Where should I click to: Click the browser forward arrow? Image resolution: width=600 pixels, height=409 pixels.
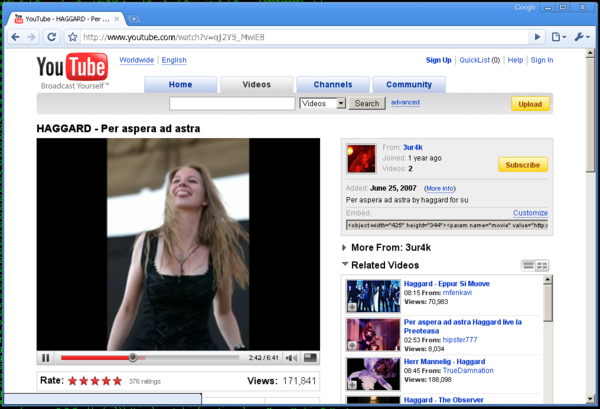coord(31,37)
